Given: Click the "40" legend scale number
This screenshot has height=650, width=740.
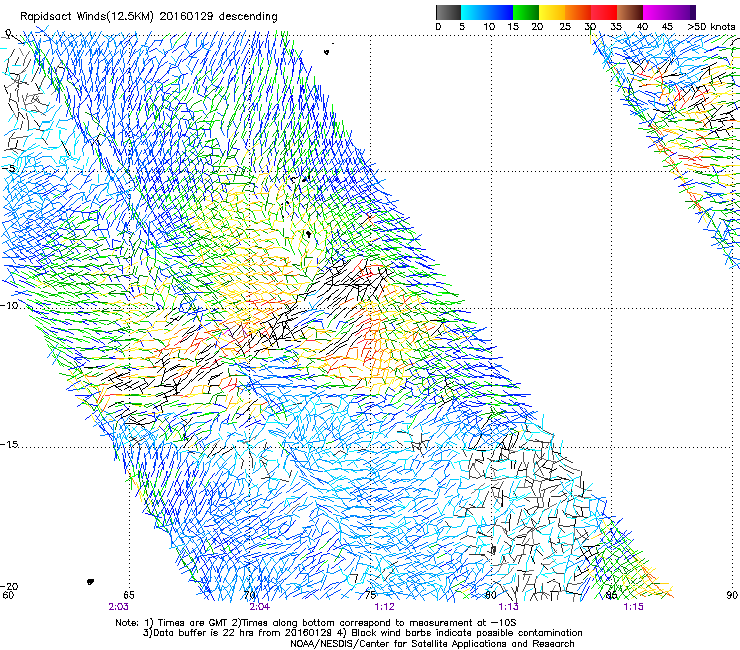Looking at the screenshot, I should click(642, 26).
